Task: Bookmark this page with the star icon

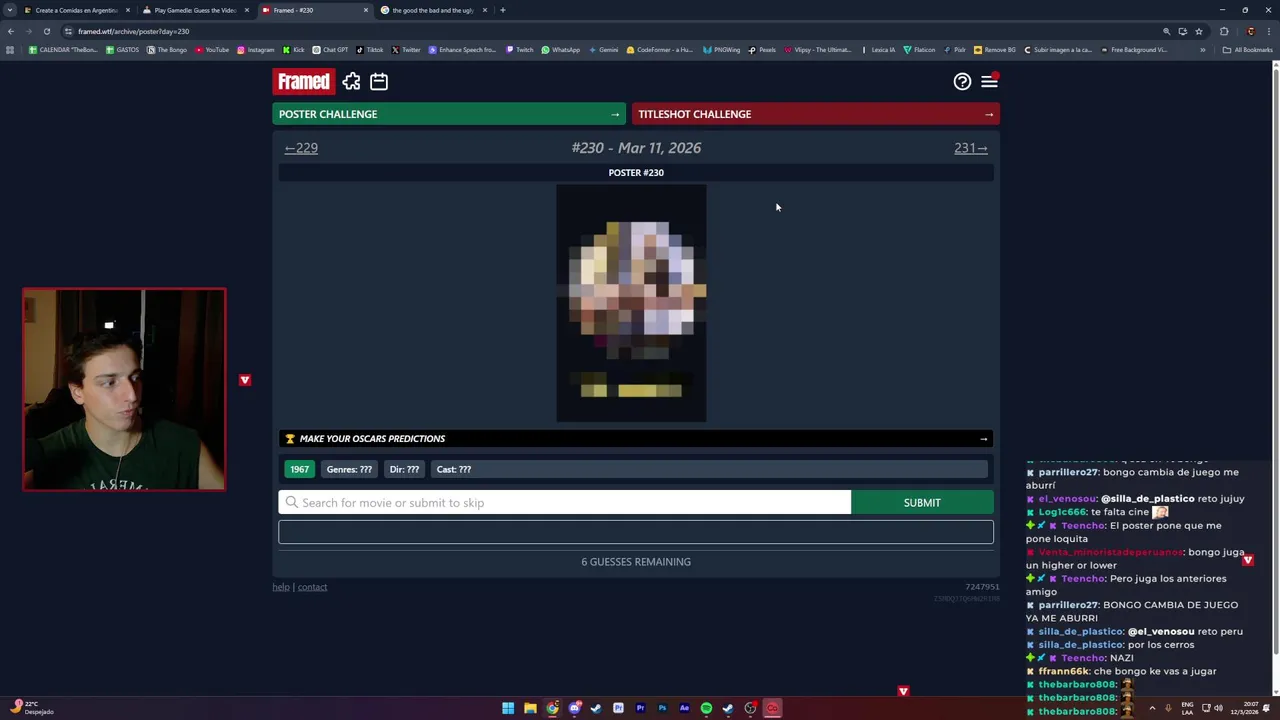Action: coord(1198,31)
